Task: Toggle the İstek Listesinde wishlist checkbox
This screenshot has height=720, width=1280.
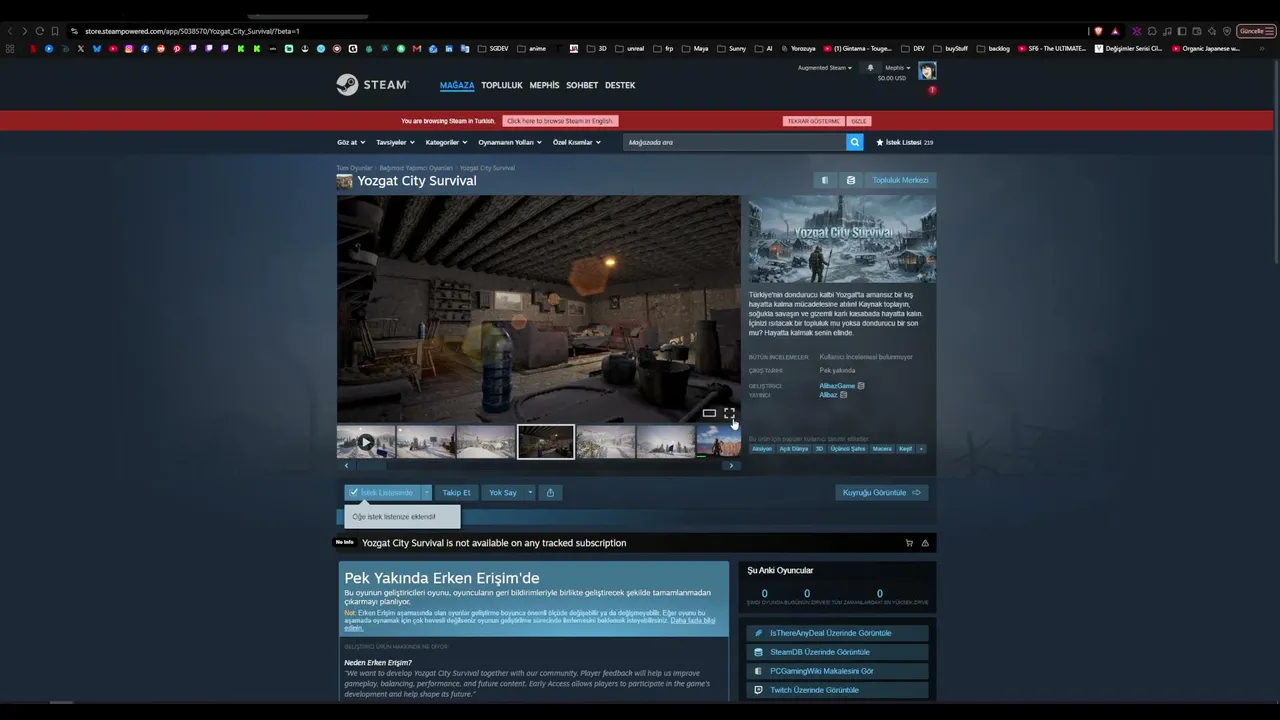Action: tap(354, 492)
